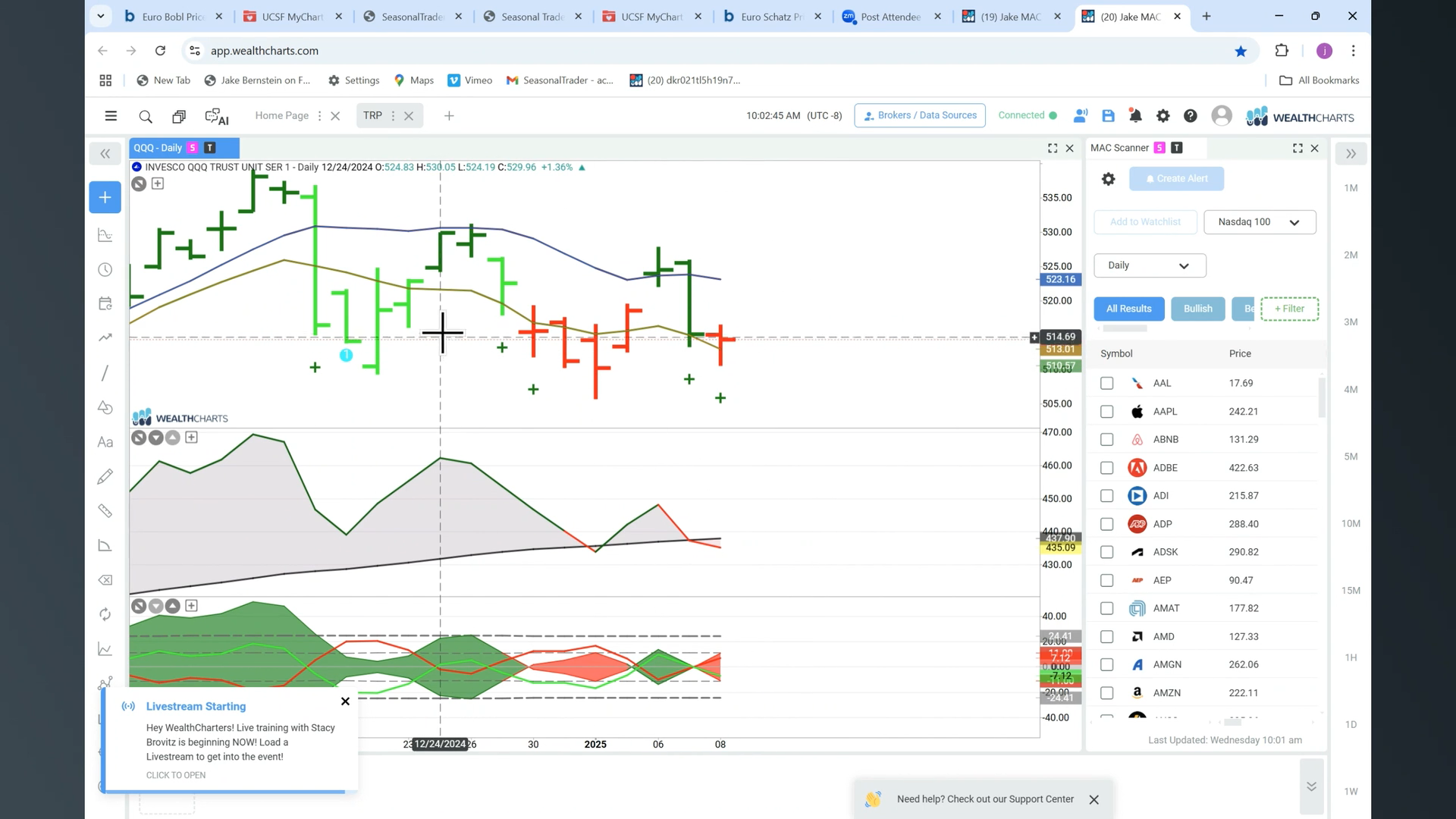This screenshot has height=819, width=1456.
Task: Expand the right sidebar double chevron
Action: coord(1351,154)
